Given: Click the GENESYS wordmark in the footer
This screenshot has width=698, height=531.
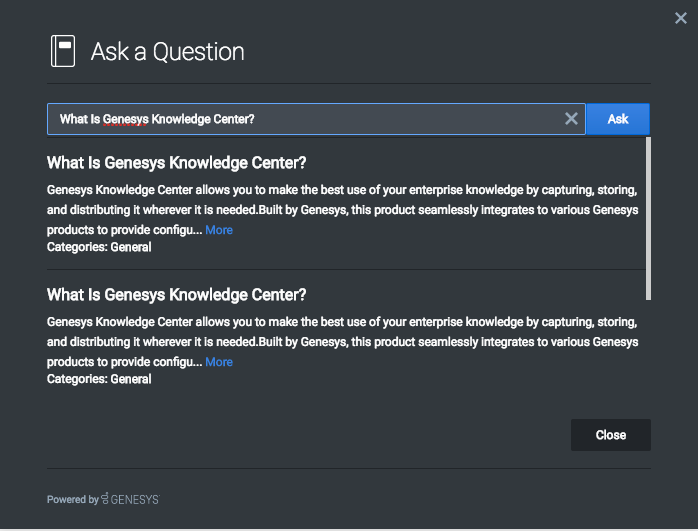Looking at the screenshot, I should pyautogui.click(x=135, y=499).
